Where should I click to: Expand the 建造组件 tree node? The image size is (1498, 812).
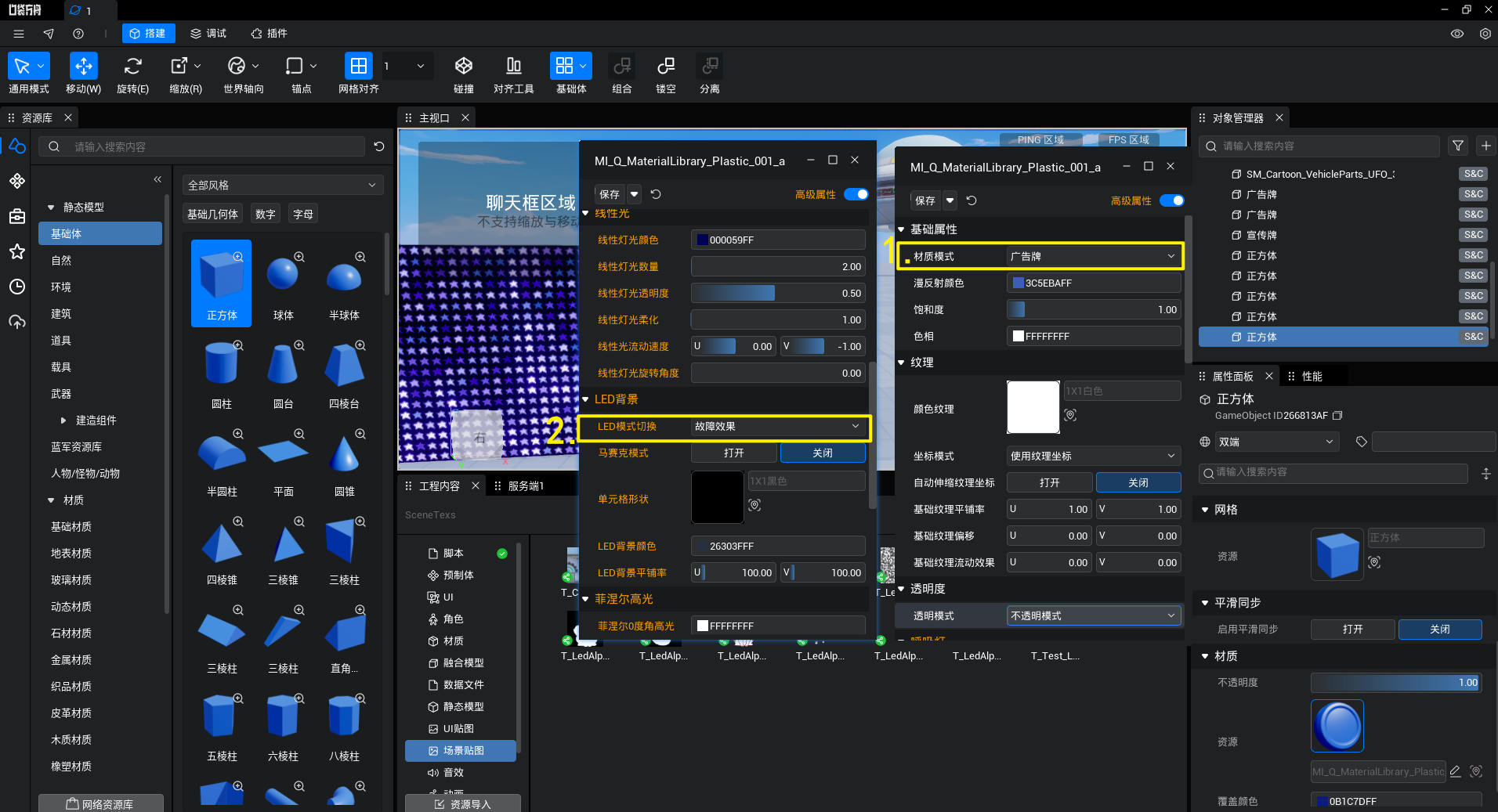tap(63, 420)
